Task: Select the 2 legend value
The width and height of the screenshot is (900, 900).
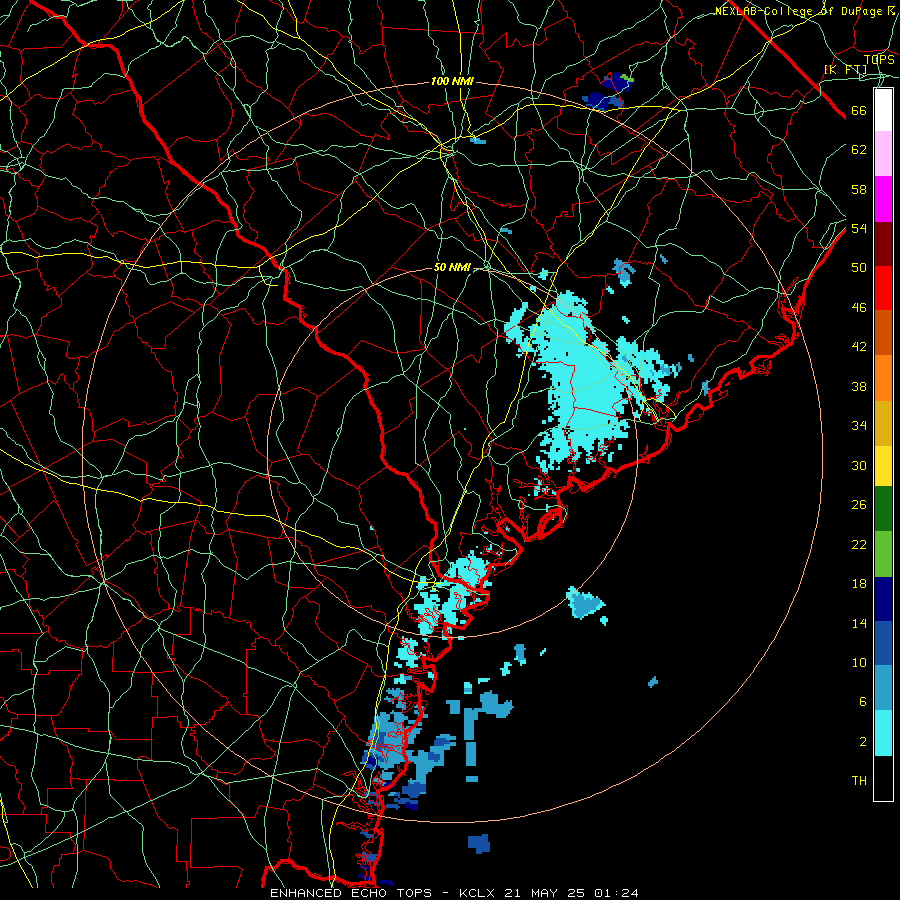Action: click(x=862, y=742)
